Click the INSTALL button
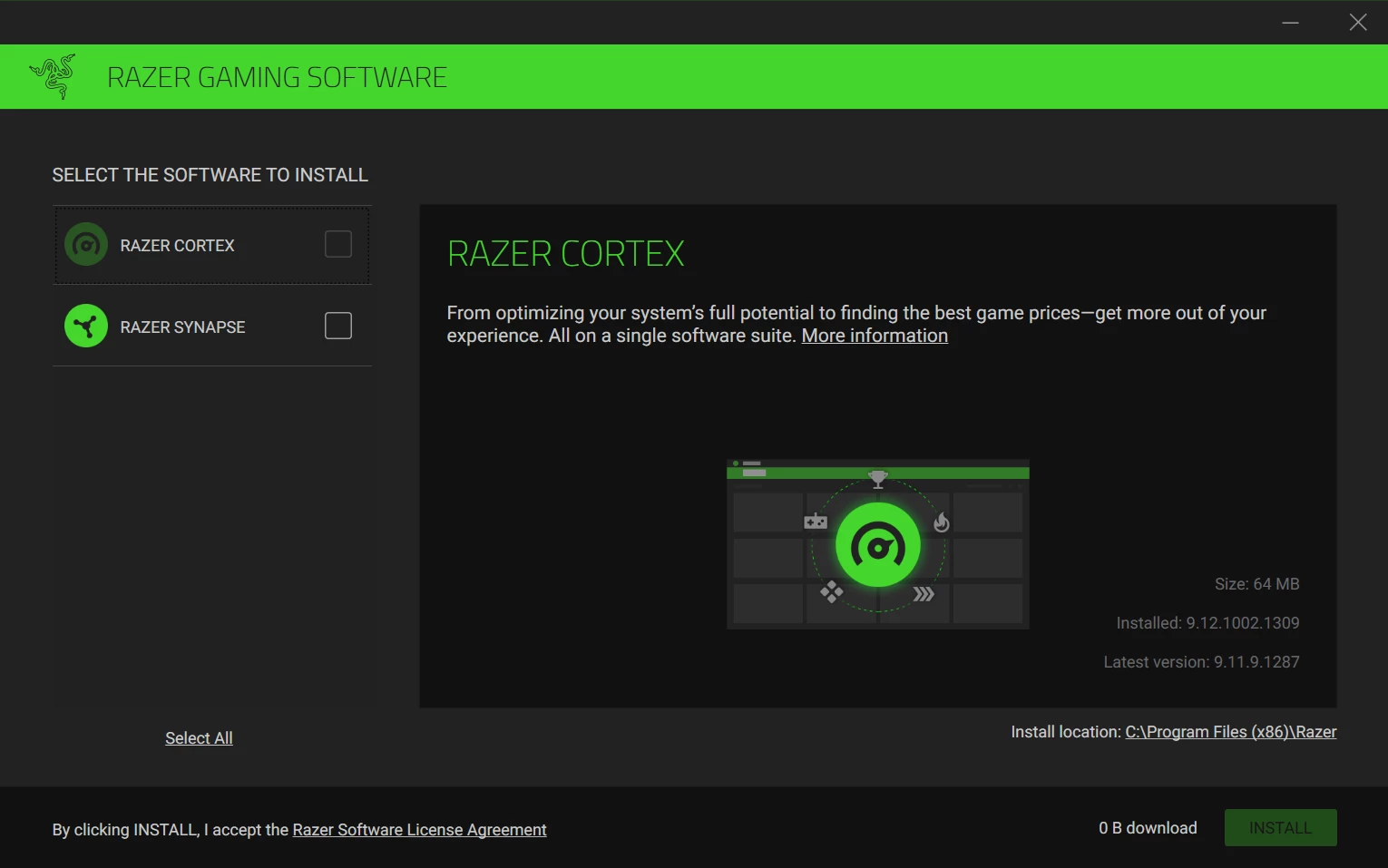This screenshot has width=1388, height=868. point(1280,827)
